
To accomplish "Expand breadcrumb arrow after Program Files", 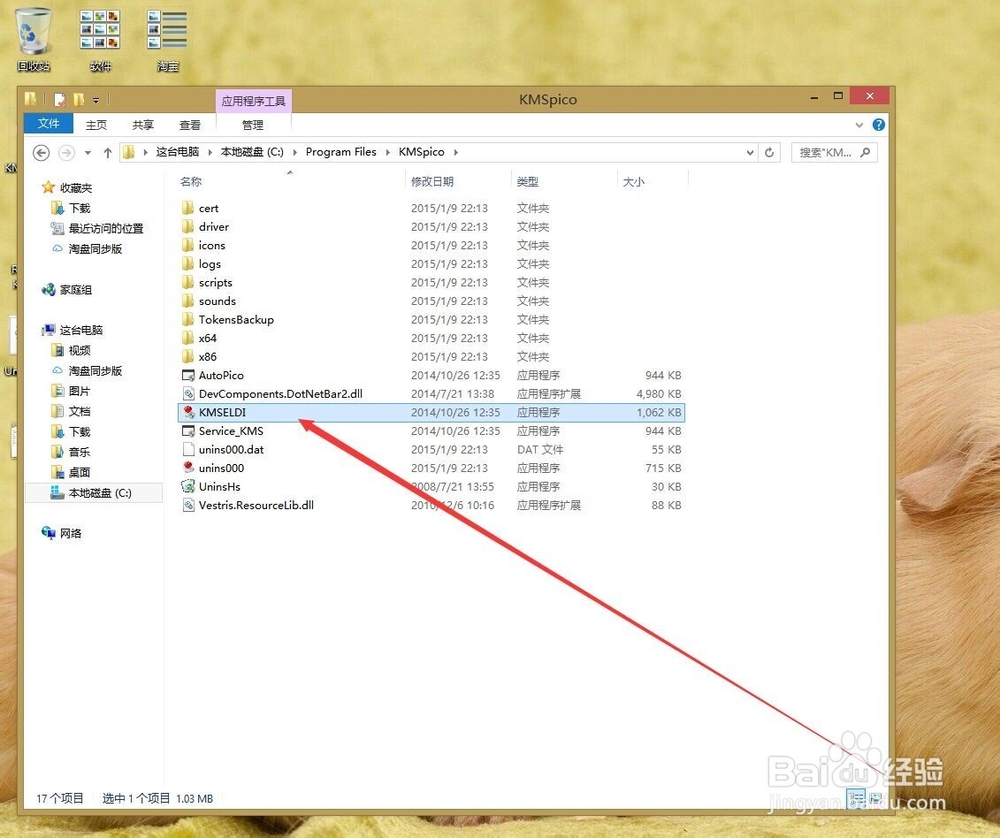I will tap(387, 152).
